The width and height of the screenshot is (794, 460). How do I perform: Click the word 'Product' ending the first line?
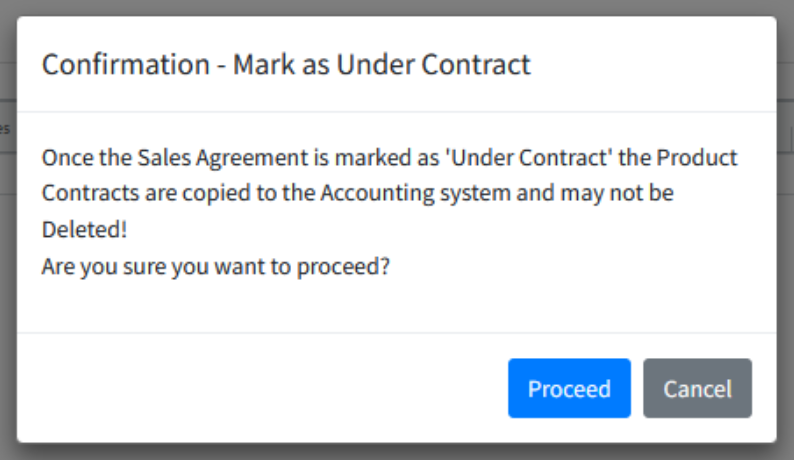pyautogui.click(x=702, y=158)
